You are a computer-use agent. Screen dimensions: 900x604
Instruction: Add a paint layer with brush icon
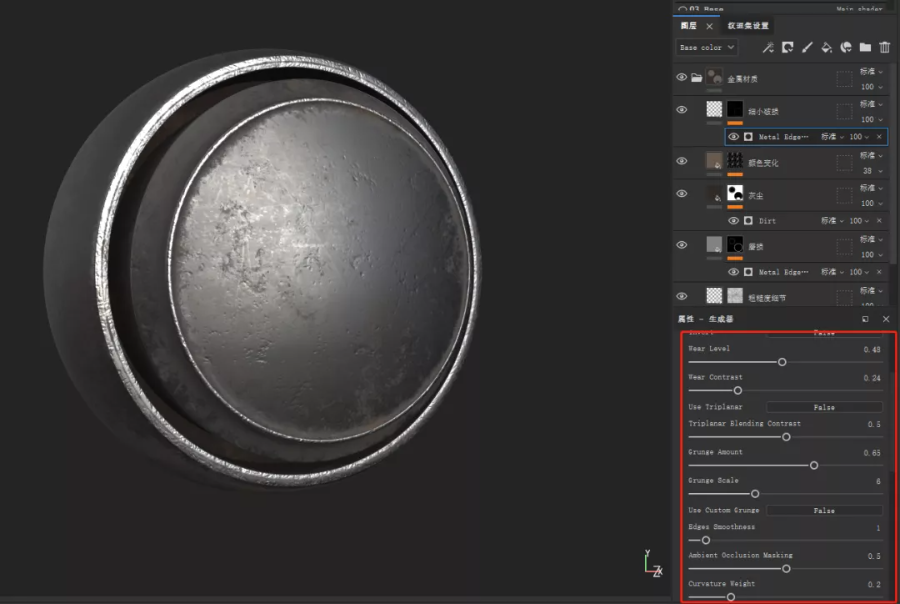(807, 47)
